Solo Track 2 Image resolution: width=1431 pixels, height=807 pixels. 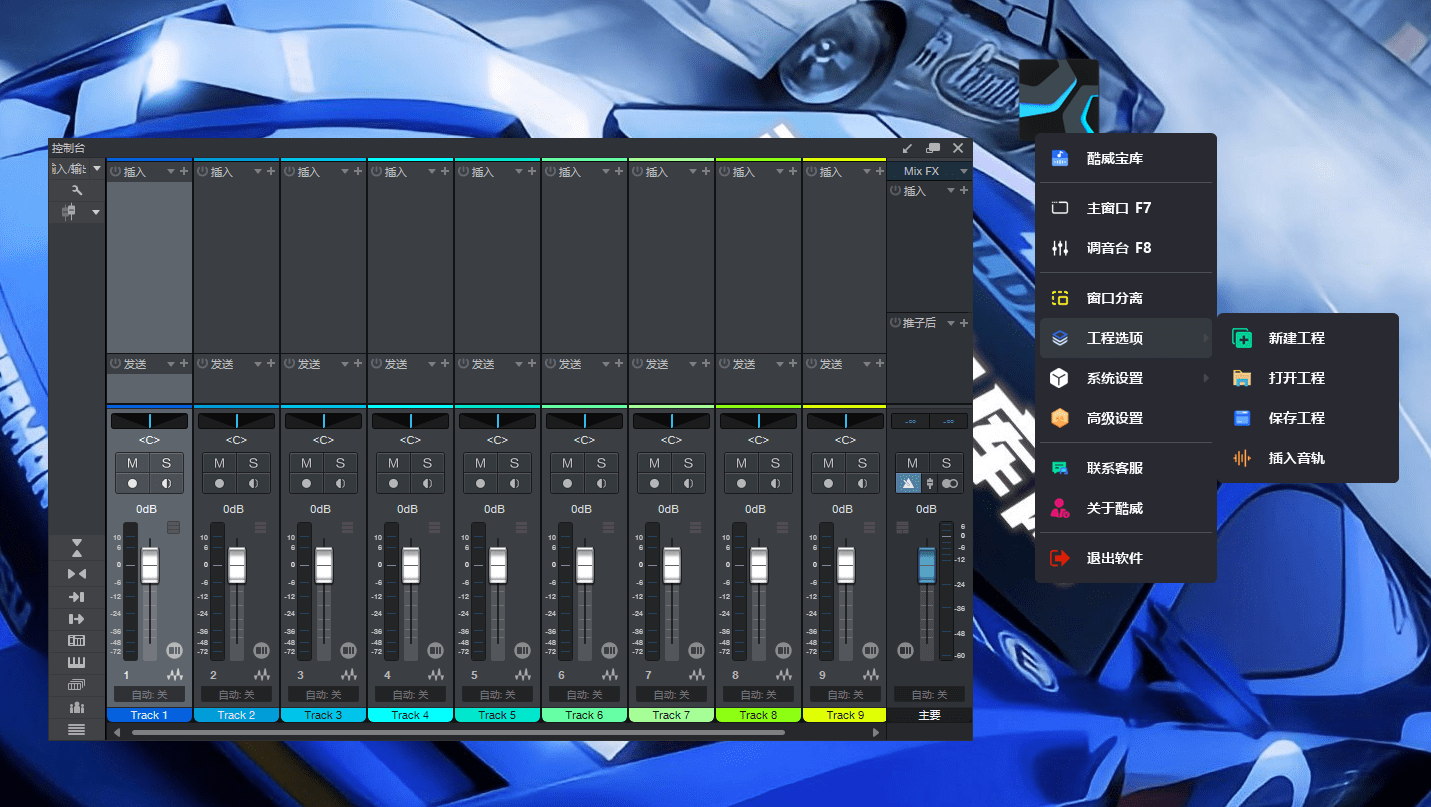click(x=253, y=463)
